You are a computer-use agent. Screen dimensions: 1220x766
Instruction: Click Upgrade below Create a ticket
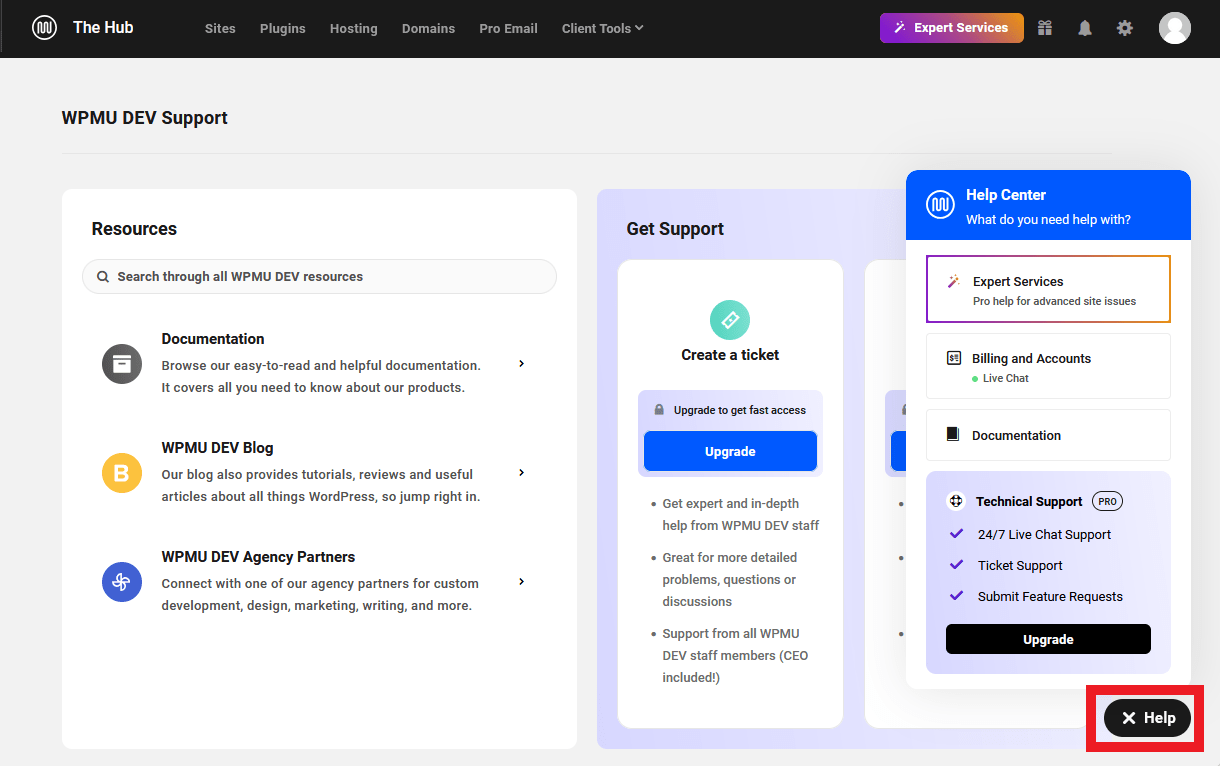point(729,451)
